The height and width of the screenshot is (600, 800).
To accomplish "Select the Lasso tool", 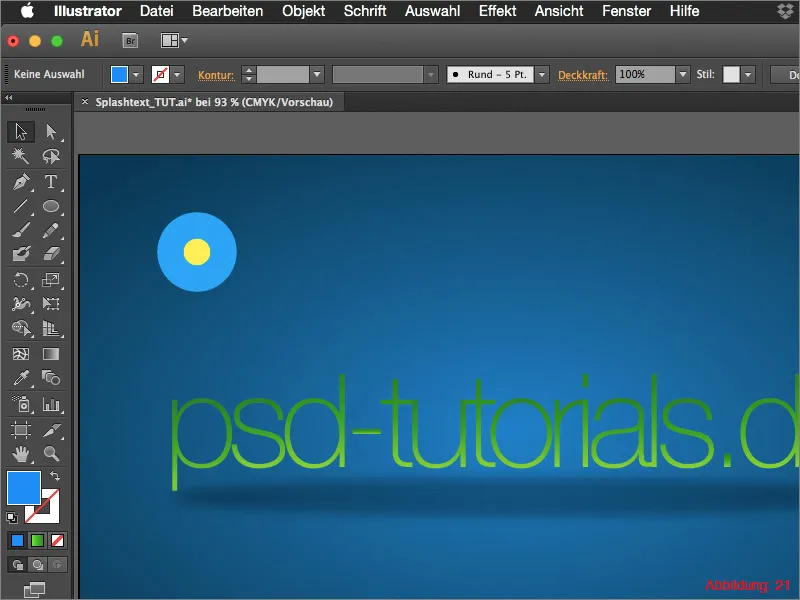I will 51,156.
